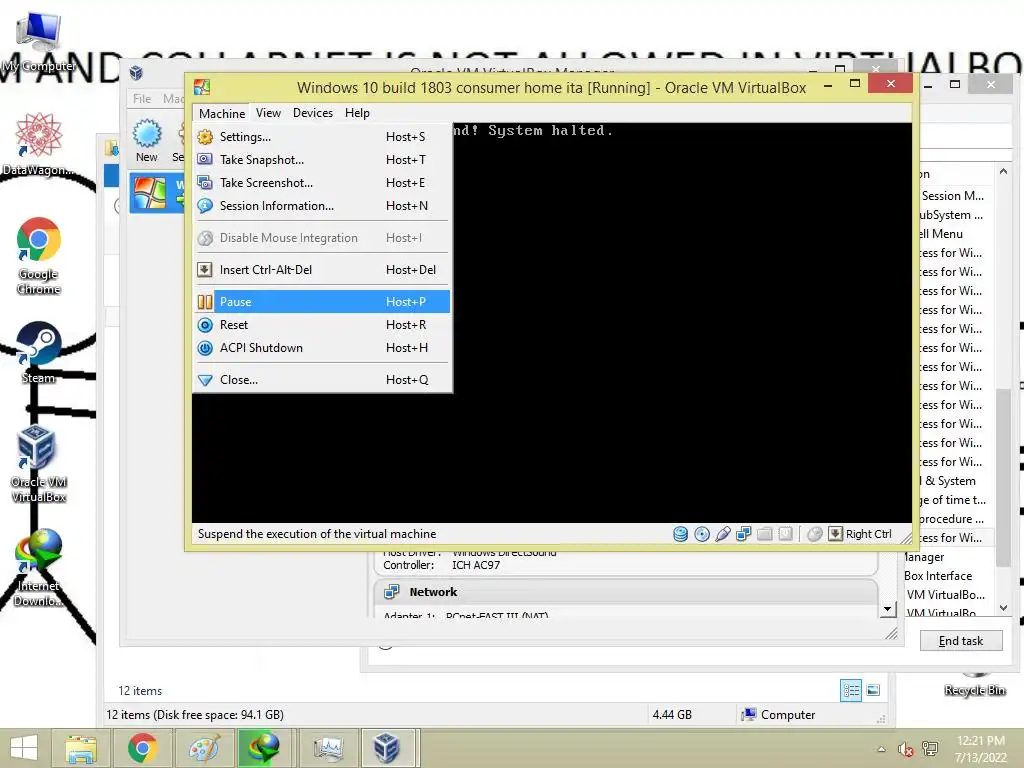Click the New button in VirtualBox Manager toolbar

click(x=147, y=140)
